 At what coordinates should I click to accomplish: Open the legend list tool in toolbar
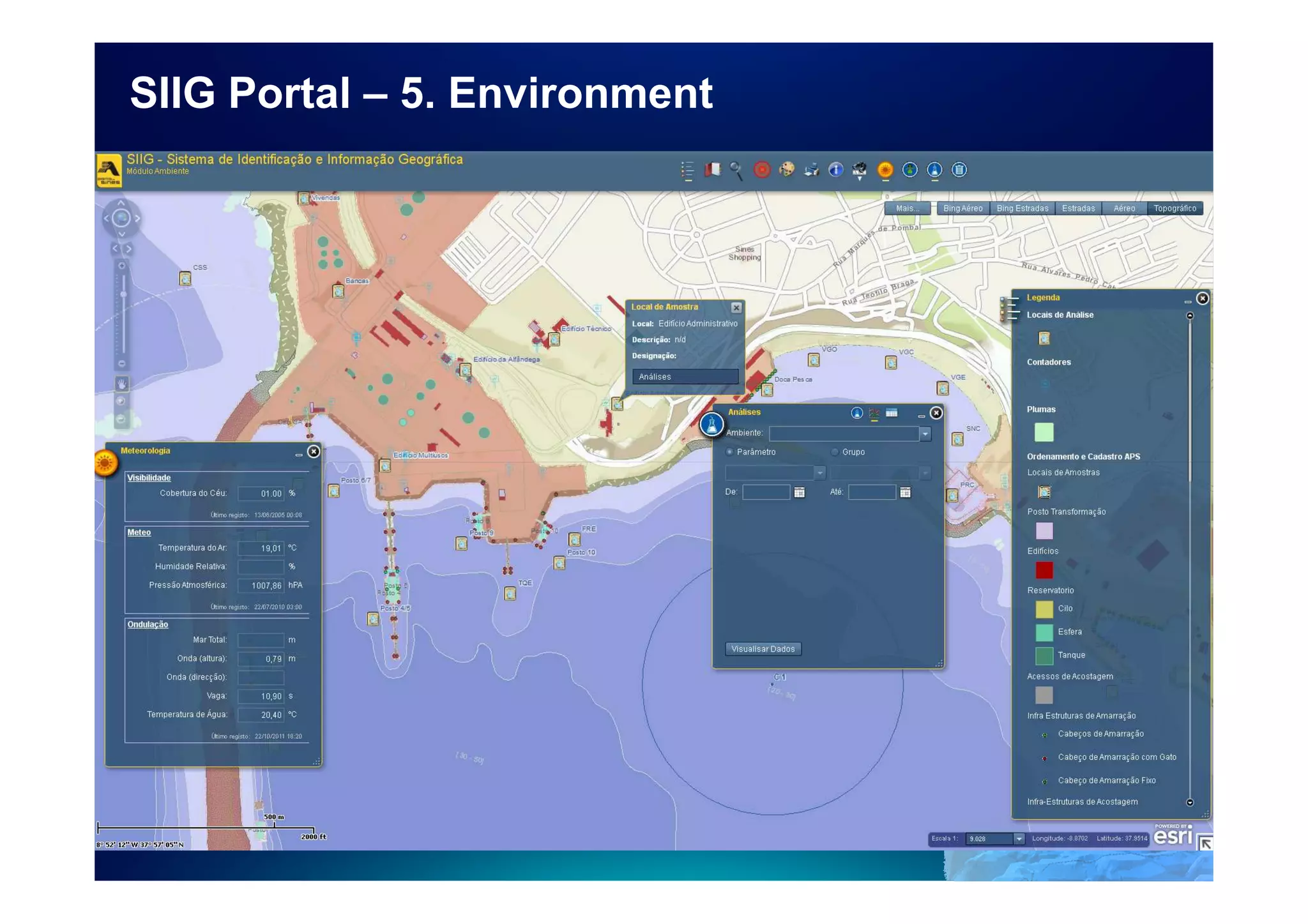[688, 170]
